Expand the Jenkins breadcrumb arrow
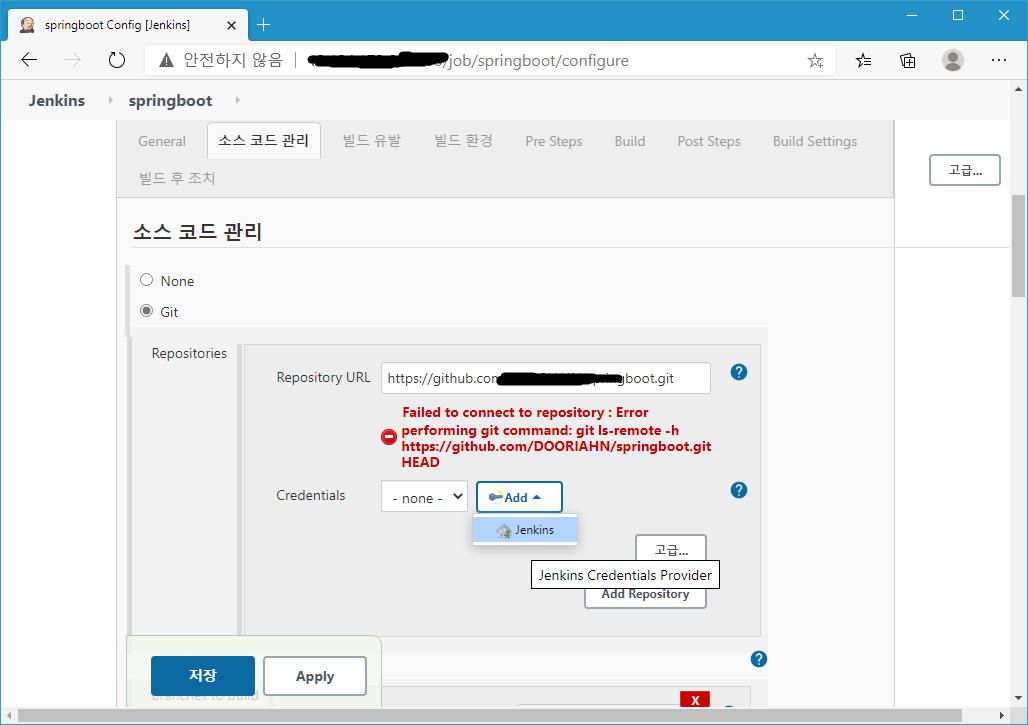The height and width of the screenshot is (725, 1028). (110, 100)
